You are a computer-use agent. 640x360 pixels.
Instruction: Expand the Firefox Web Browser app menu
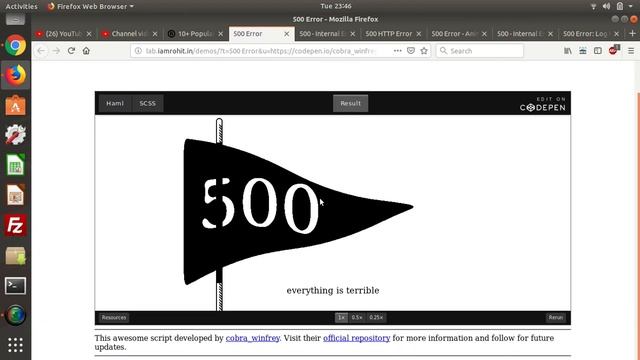click(90, 6)
